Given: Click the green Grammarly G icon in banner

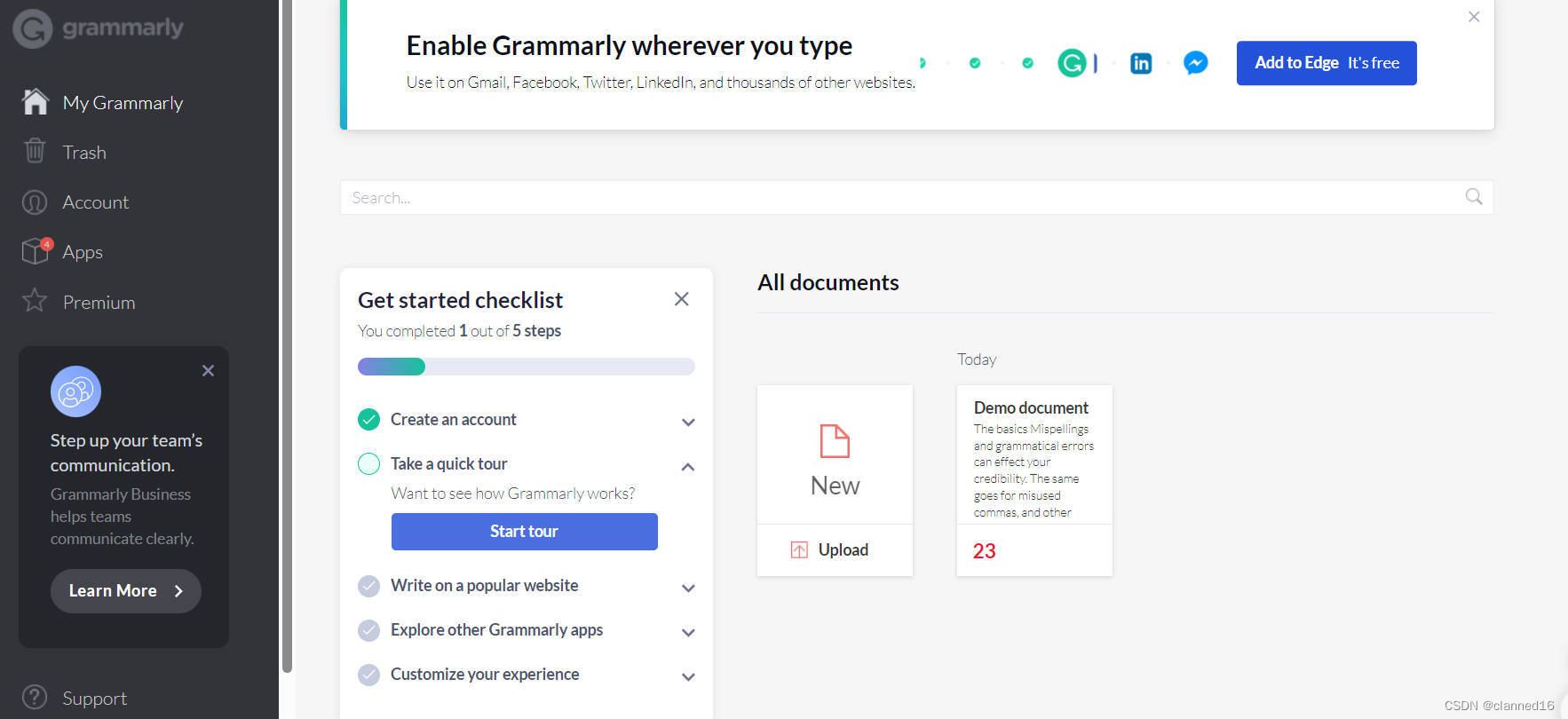Looking at the screenshot, I should 1073,63.
